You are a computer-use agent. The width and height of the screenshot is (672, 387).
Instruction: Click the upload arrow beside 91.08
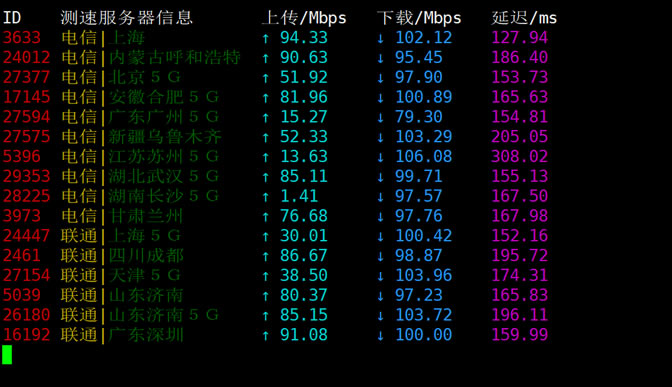tap(266, 336)
